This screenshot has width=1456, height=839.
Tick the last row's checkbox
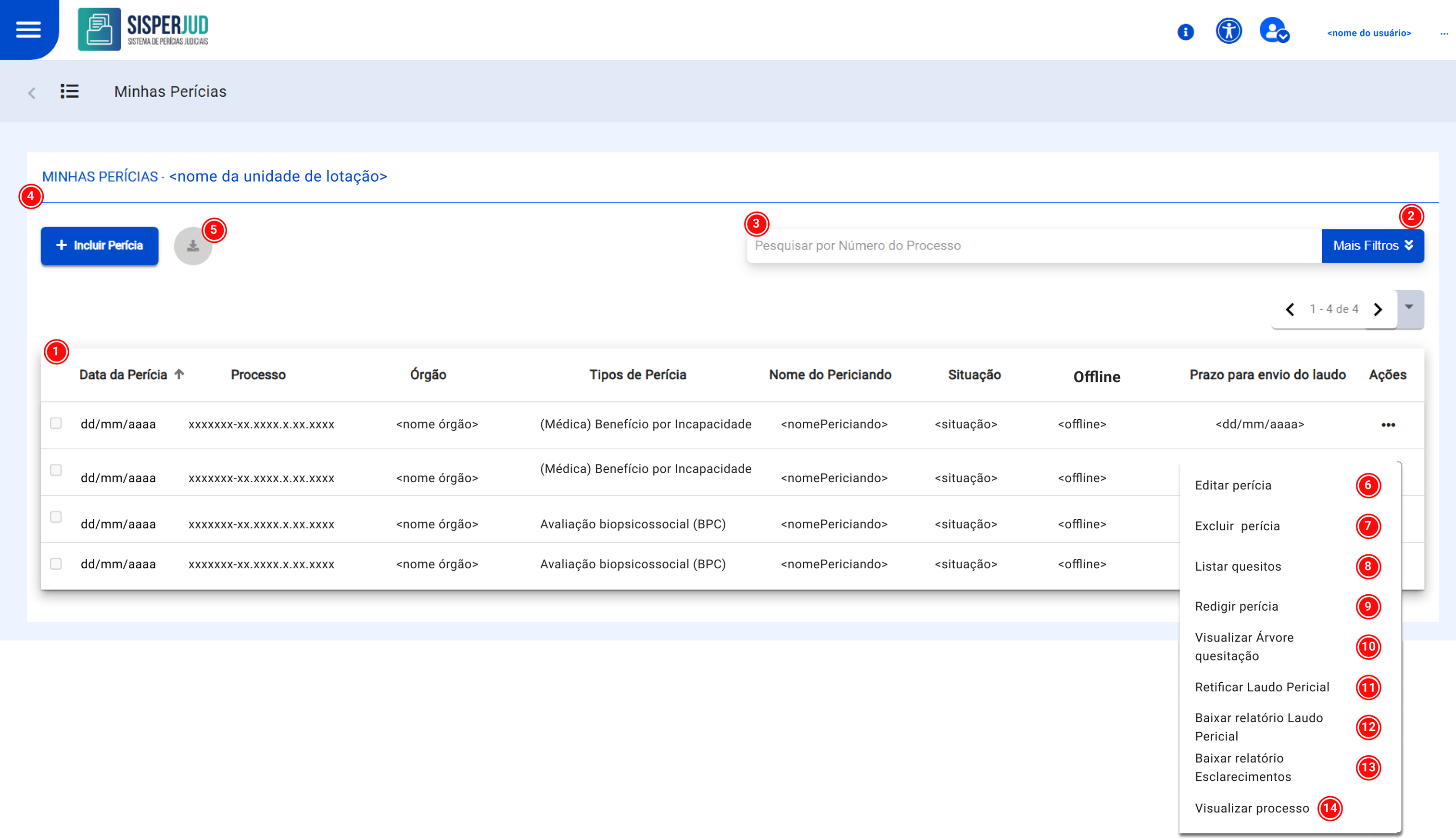coord(56,564)
